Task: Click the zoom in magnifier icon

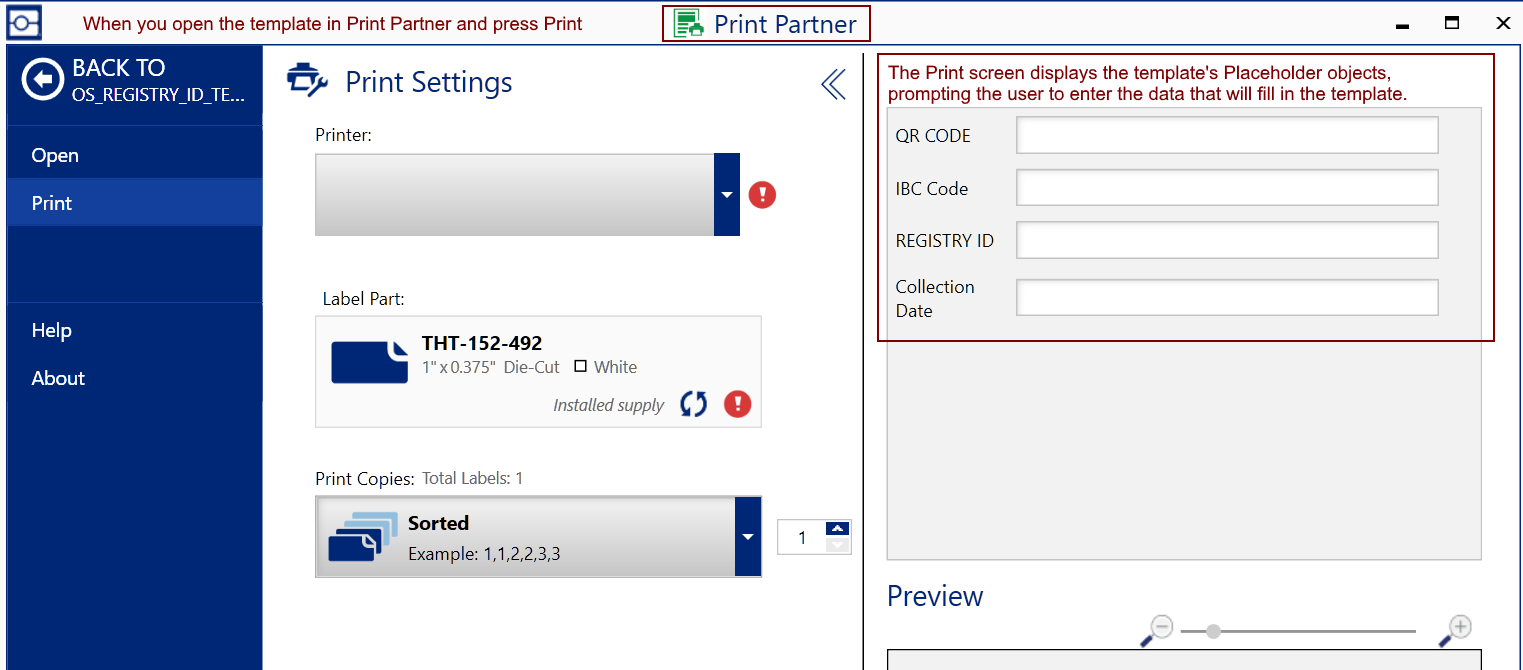Action: (1456, 629)
